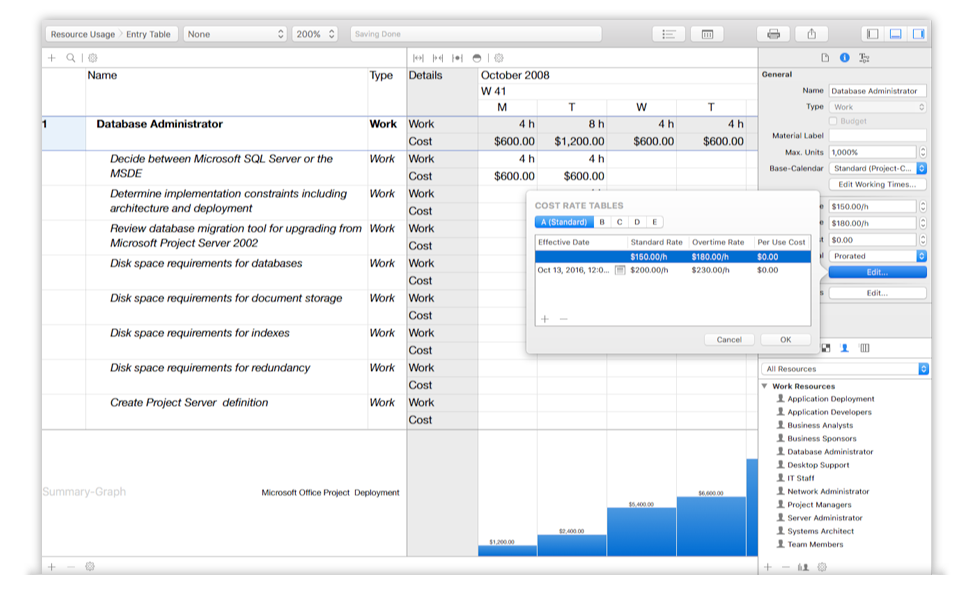Open the gear icon below summary graph

click(90, 567)
